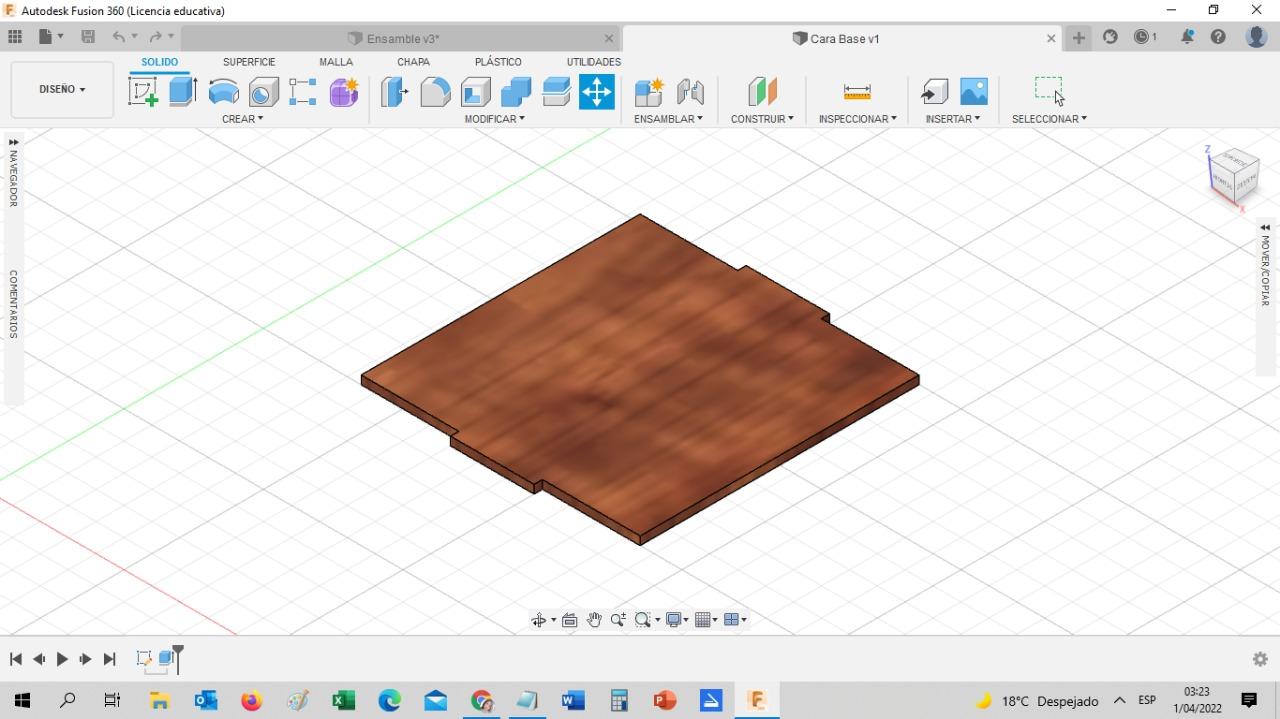Expand the INSPECCIONAR menu
This screenshot has width=1280, height=719.
click(x=857, y=118)
